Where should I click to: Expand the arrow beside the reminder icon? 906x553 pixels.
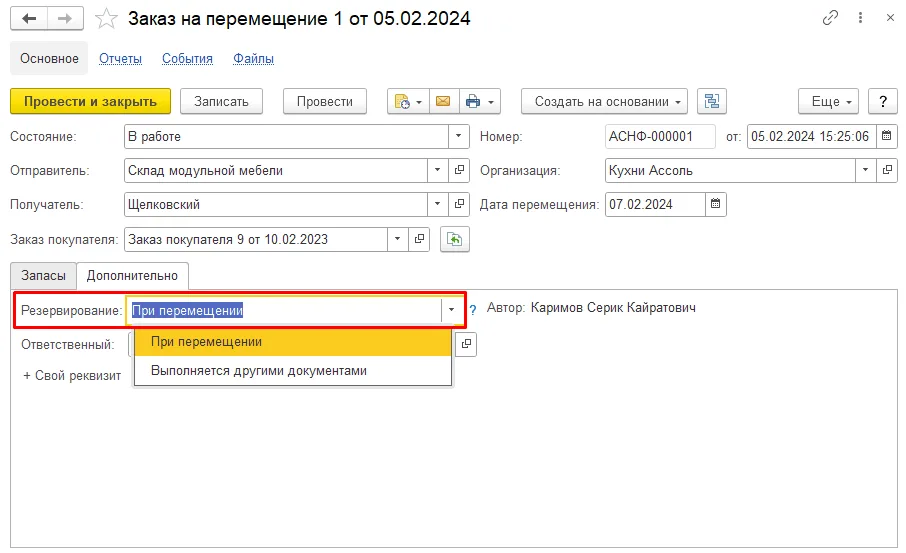click(x=419, y=102)
